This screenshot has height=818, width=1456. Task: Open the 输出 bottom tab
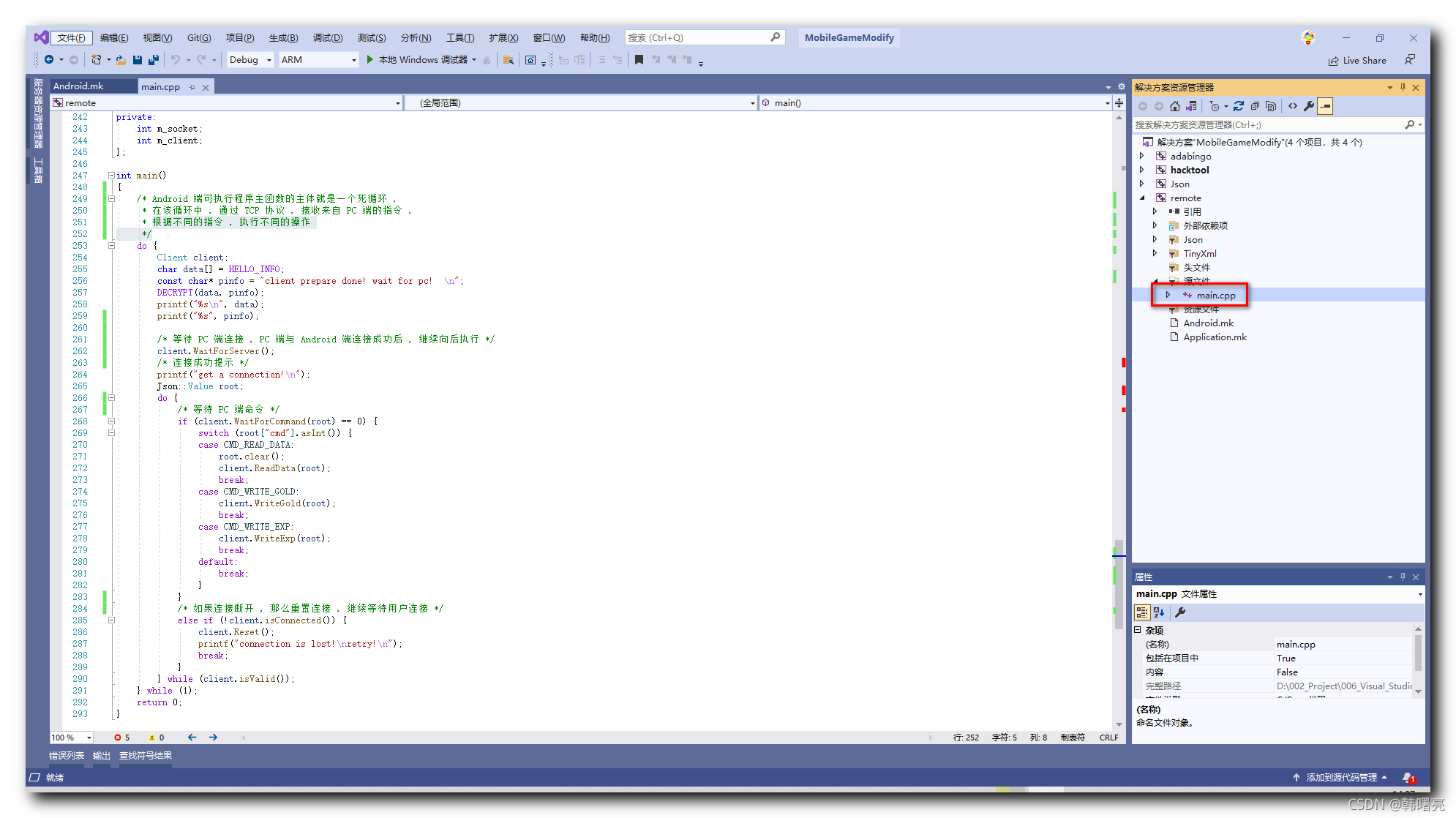[x=101, y=756]
